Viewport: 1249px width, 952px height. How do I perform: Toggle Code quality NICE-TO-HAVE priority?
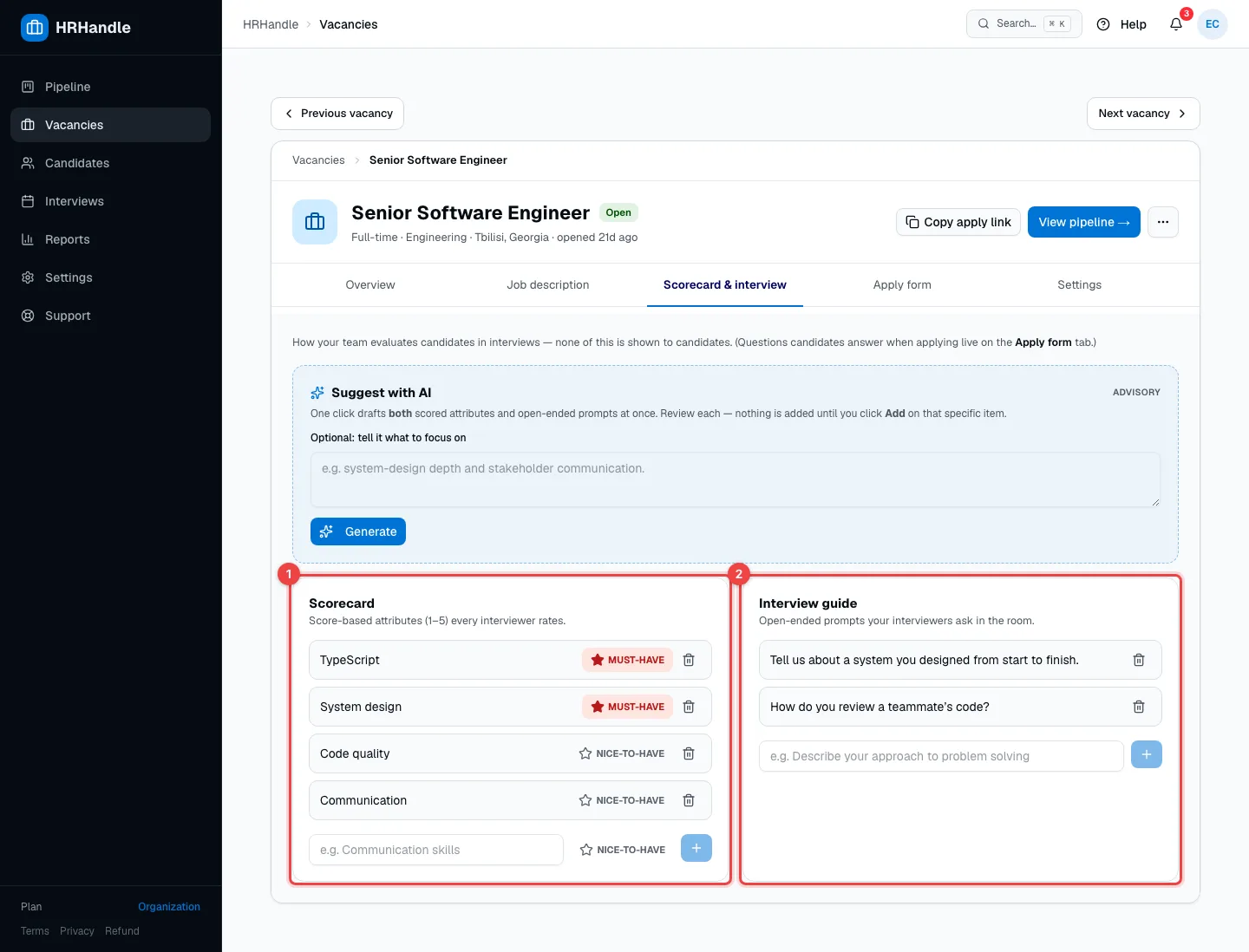click(622, 753)
